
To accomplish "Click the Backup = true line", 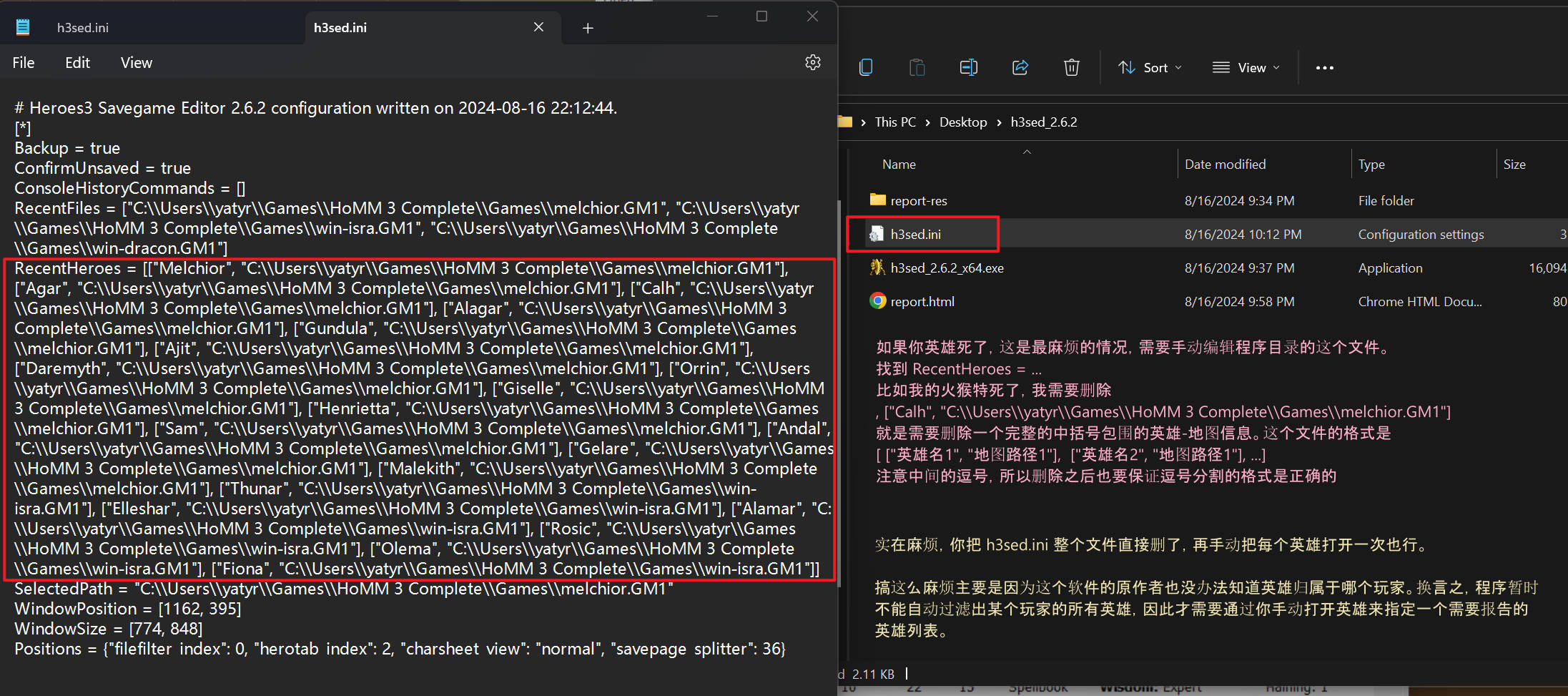I will point(67,148).
